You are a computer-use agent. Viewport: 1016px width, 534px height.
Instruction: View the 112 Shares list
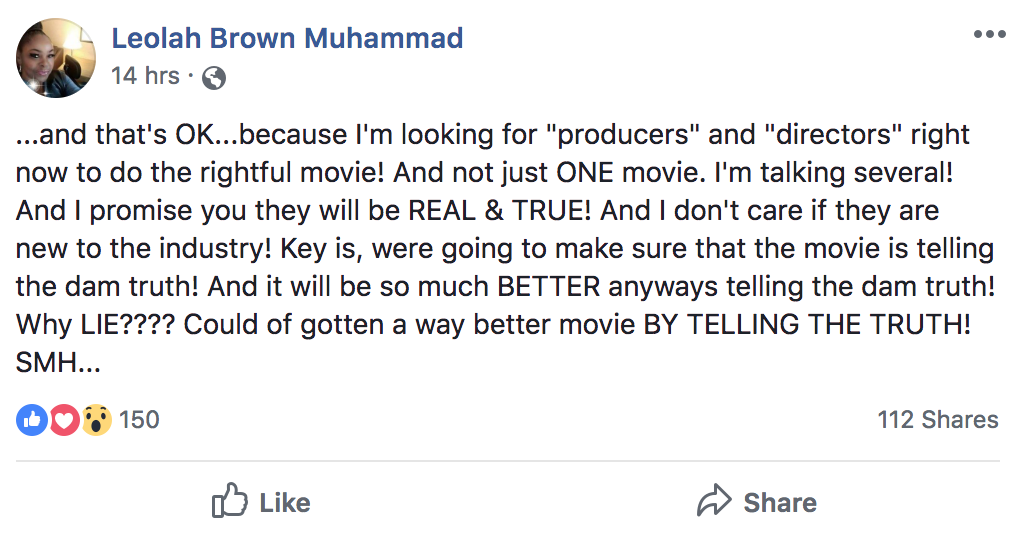click(937, 420)
